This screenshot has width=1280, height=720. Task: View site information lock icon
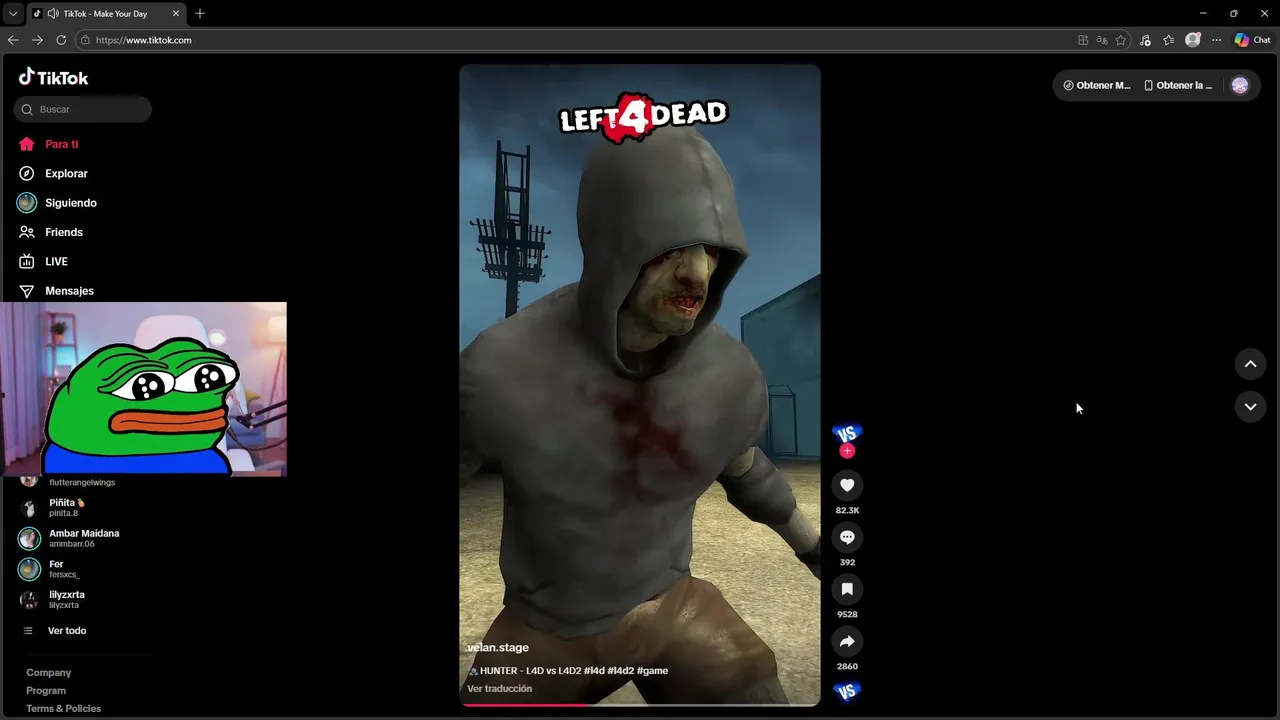click(85, 40)
